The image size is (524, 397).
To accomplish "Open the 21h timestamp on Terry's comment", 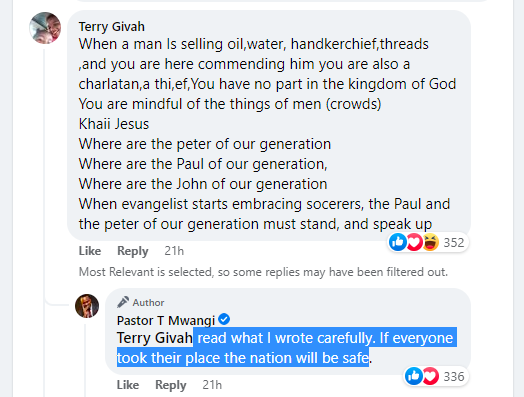I will (174, 251).
